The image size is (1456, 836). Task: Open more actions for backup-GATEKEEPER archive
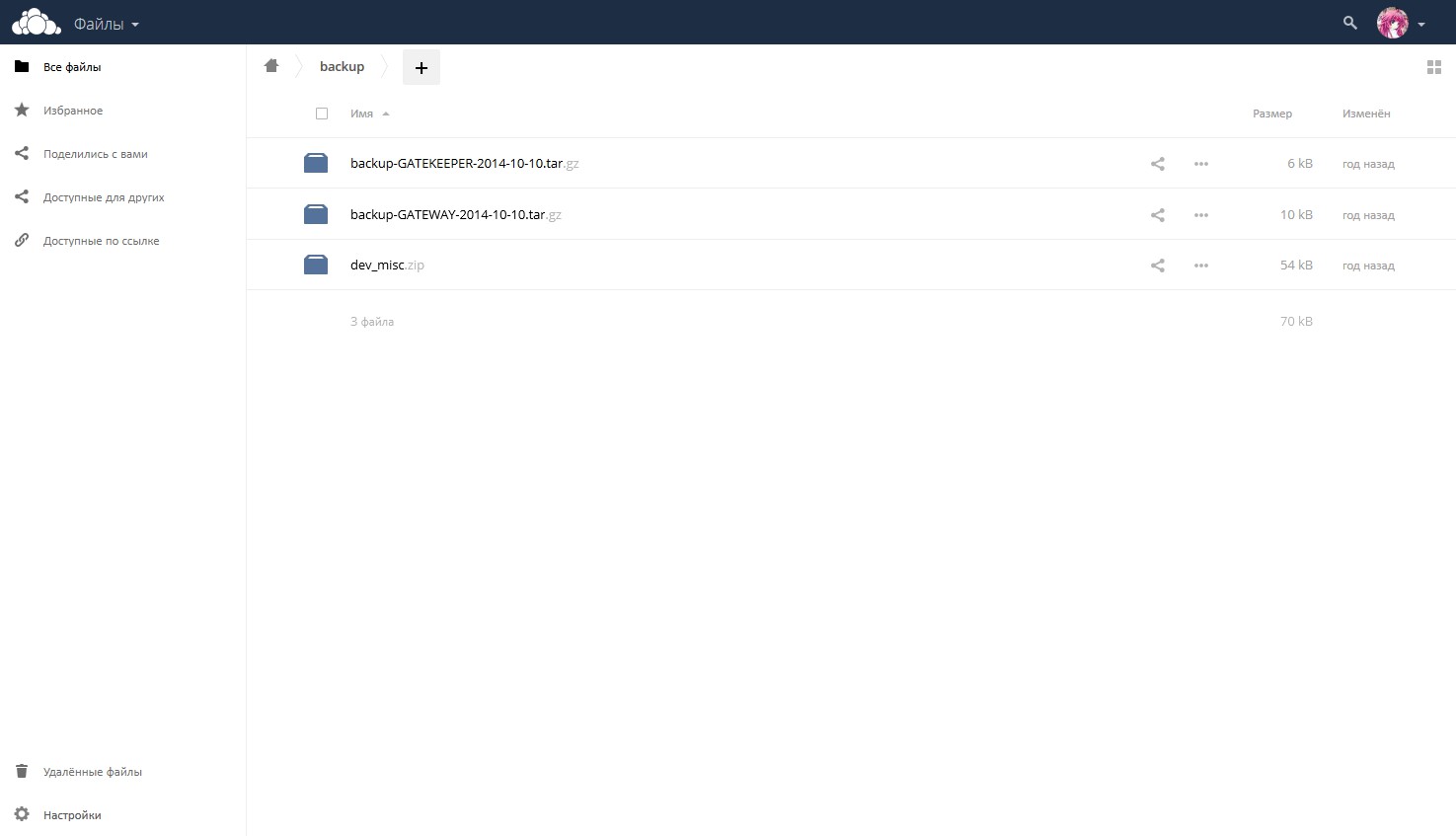[1201, 164]
